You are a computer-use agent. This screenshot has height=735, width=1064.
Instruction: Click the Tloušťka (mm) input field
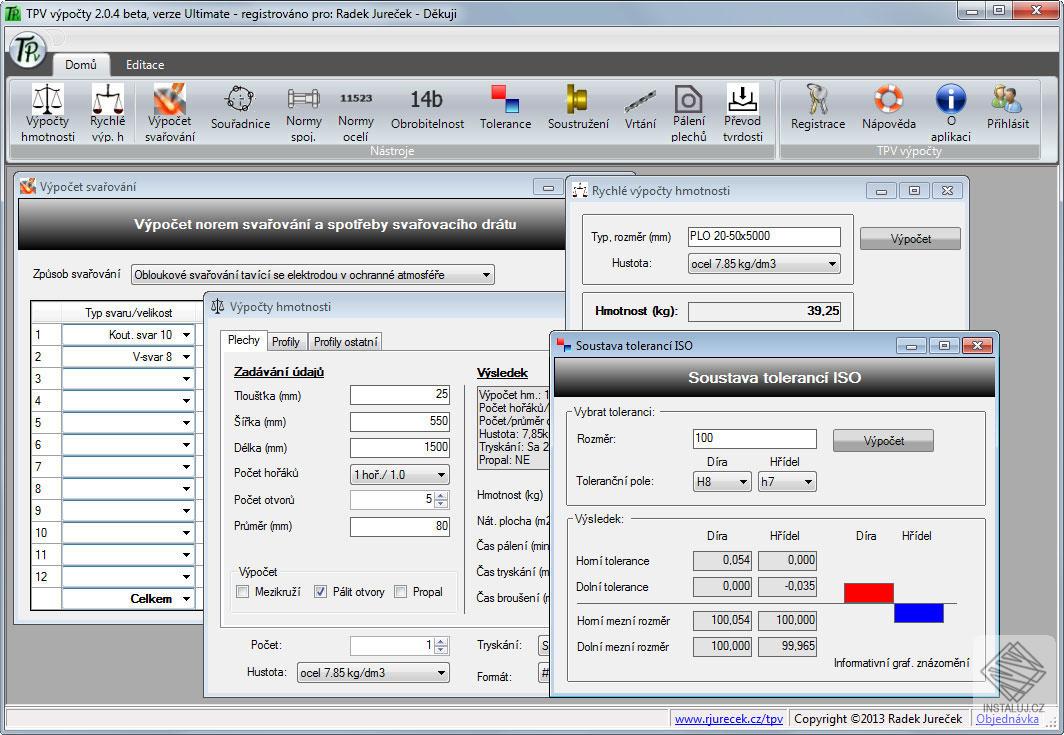pyautogui.click(x=399, y=396)
